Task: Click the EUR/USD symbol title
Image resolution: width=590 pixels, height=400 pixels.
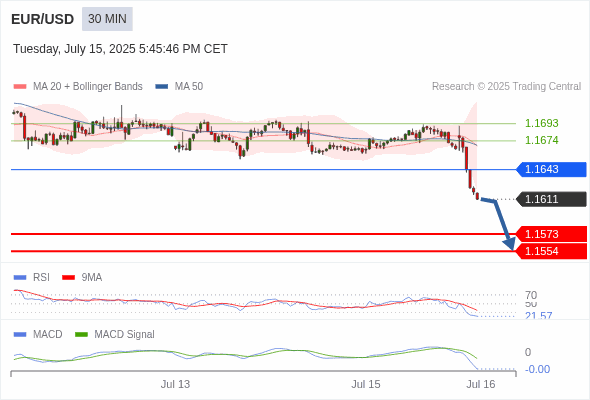Action: 43,19
